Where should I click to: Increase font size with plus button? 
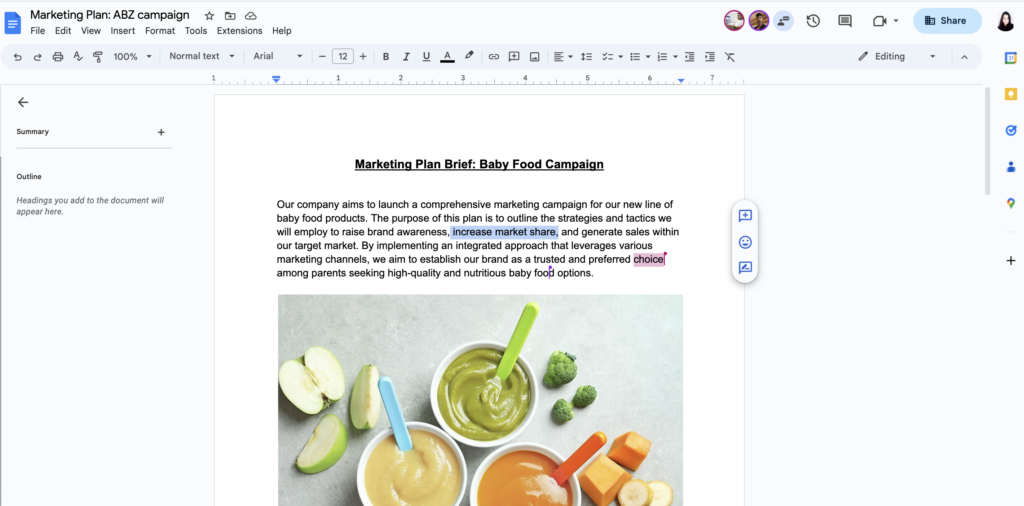pyautogui.click(x=363, y=57)
